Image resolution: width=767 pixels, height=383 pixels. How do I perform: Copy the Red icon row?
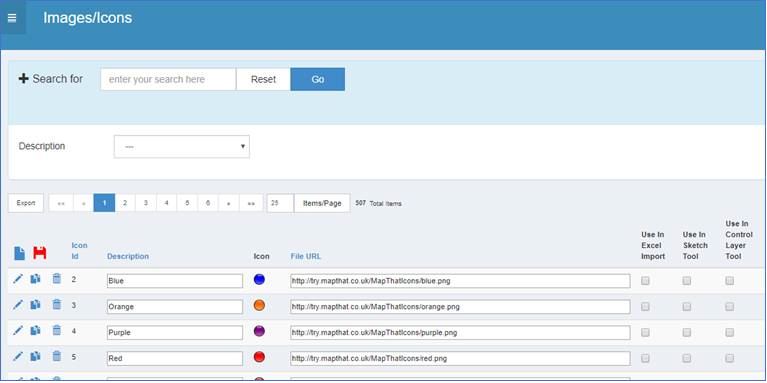point(35,356)
